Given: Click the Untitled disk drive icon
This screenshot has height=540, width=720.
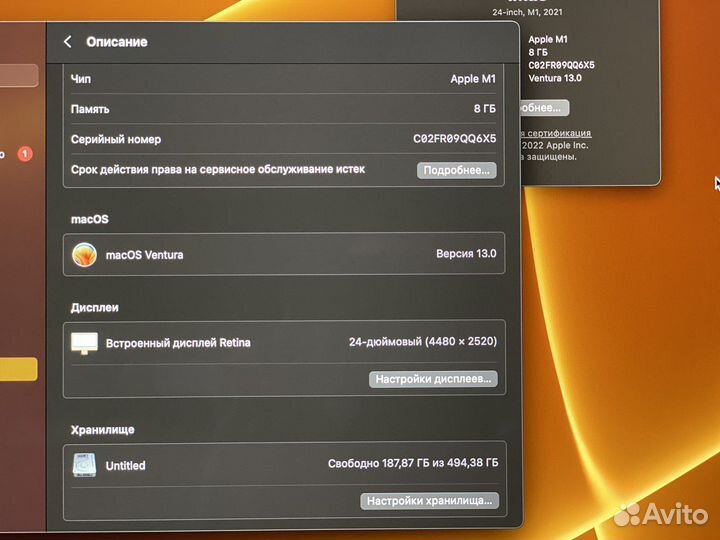Looking at the screenshot, I should (x=84, y=465).
